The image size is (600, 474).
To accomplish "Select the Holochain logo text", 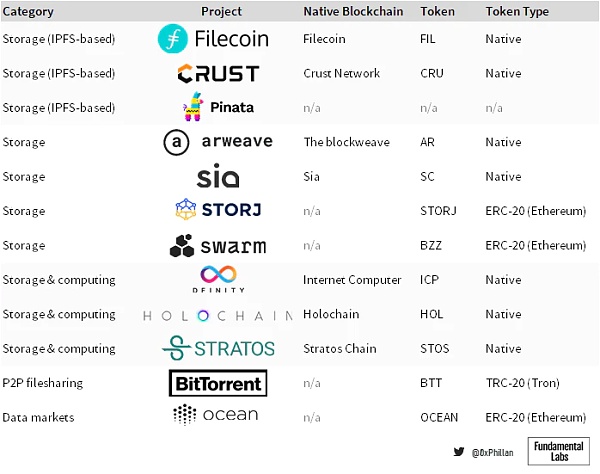I will (x=218, y=315).
